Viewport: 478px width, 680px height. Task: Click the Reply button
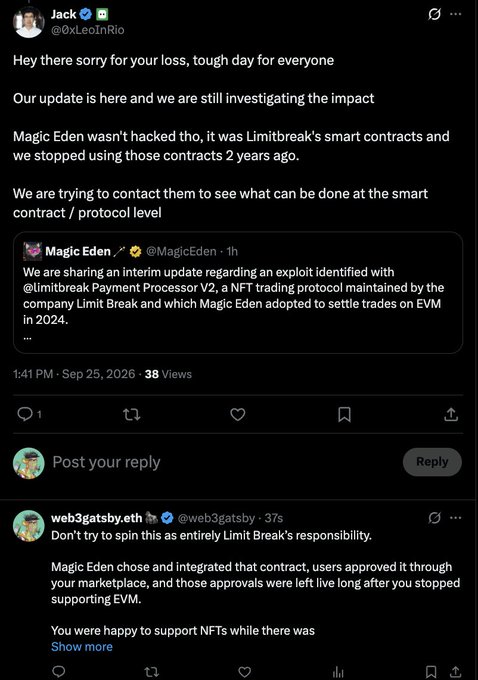click(432, 462)
